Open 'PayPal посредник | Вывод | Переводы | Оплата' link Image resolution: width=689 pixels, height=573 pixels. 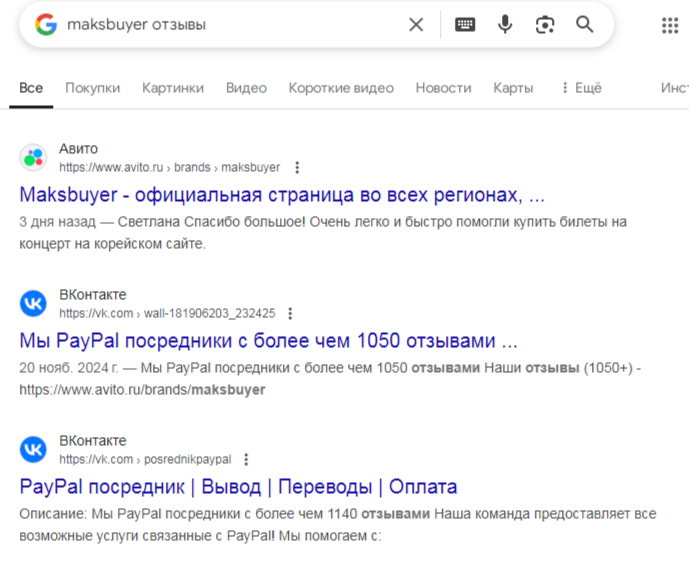click(x=238, y=486)
